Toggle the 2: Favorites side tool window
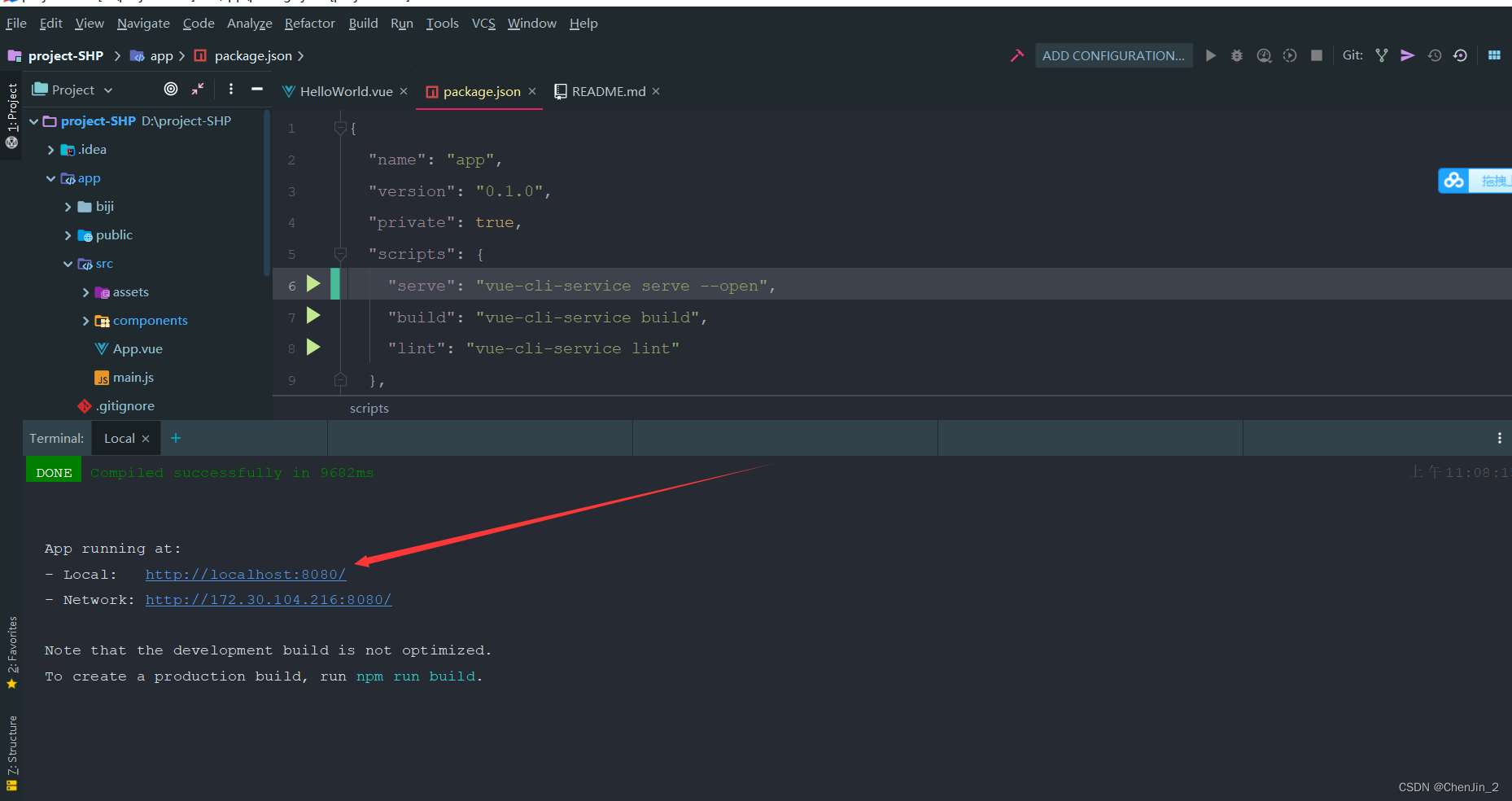Viewport: 1512px width, 801px height. [x=11, y=651]
